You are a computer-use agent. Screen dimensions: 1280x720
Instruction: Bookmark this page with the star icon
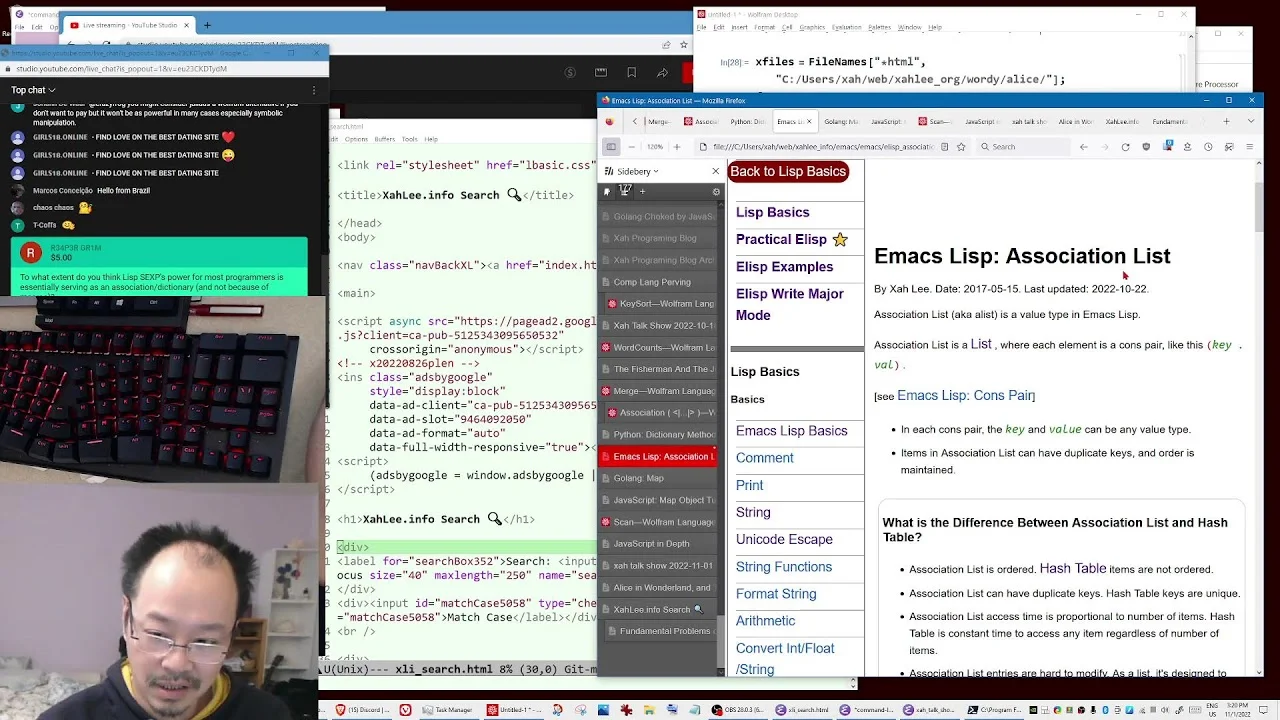961,147
